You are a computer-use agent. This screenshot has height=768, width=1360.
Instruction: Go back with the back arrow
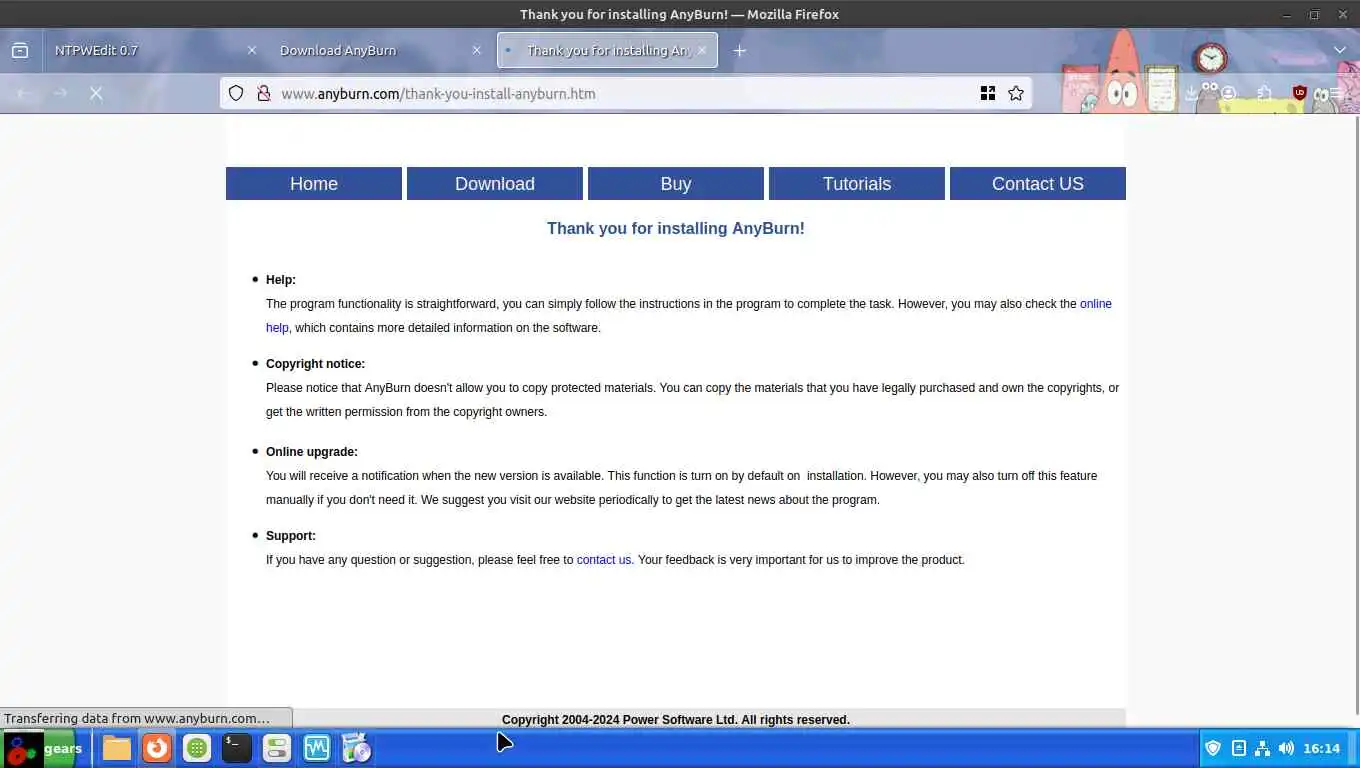point(25,93)
